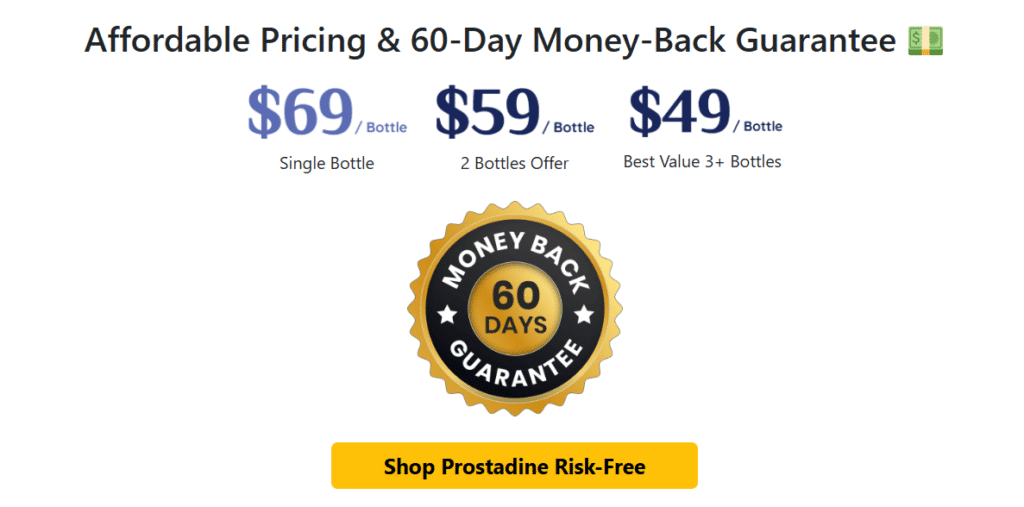
Task: Click the left star on guarantee badge
Action: click(448, 316)
